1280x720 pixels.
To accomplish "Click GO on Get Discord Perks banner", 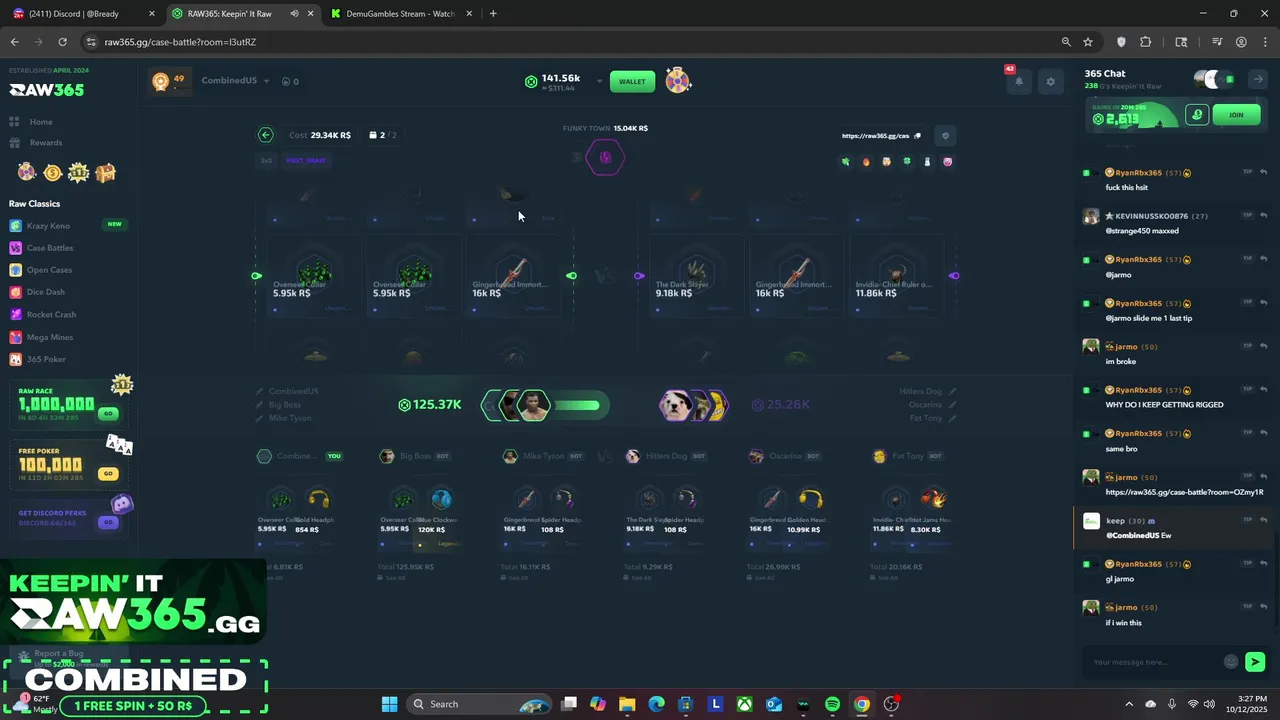I will 108,522.
